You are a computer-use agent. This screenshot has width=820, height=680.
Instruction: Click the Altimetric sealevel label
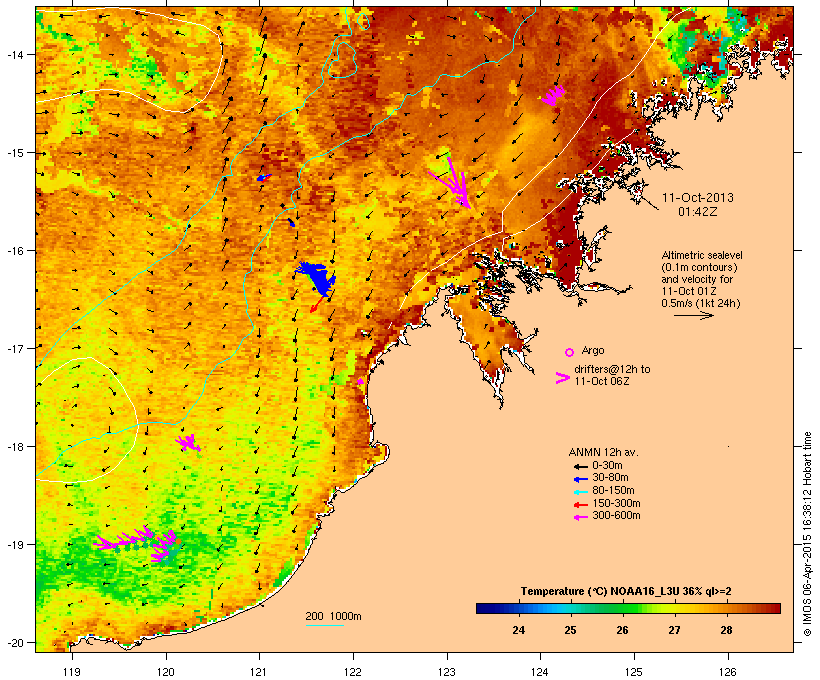tap(702, 255)
